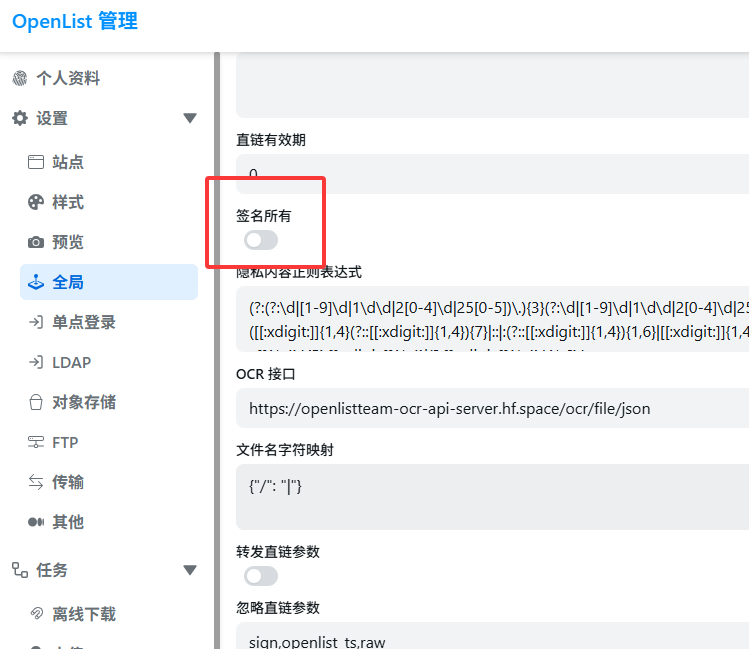Click the settings gear icon
Viewport: 749px width, 649px height.
tap(20, 118)
